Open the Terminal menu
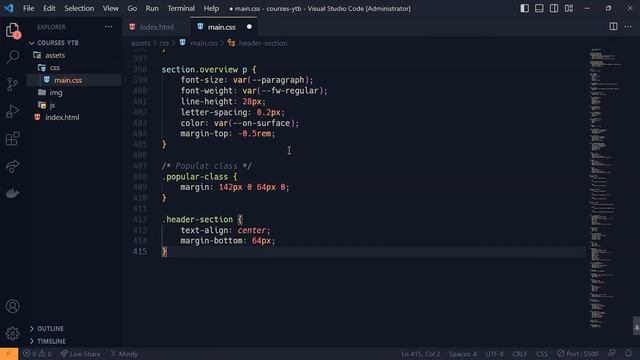Image resolution: width=640 pixels, height=360 pixels. click(x=181, y=8)
